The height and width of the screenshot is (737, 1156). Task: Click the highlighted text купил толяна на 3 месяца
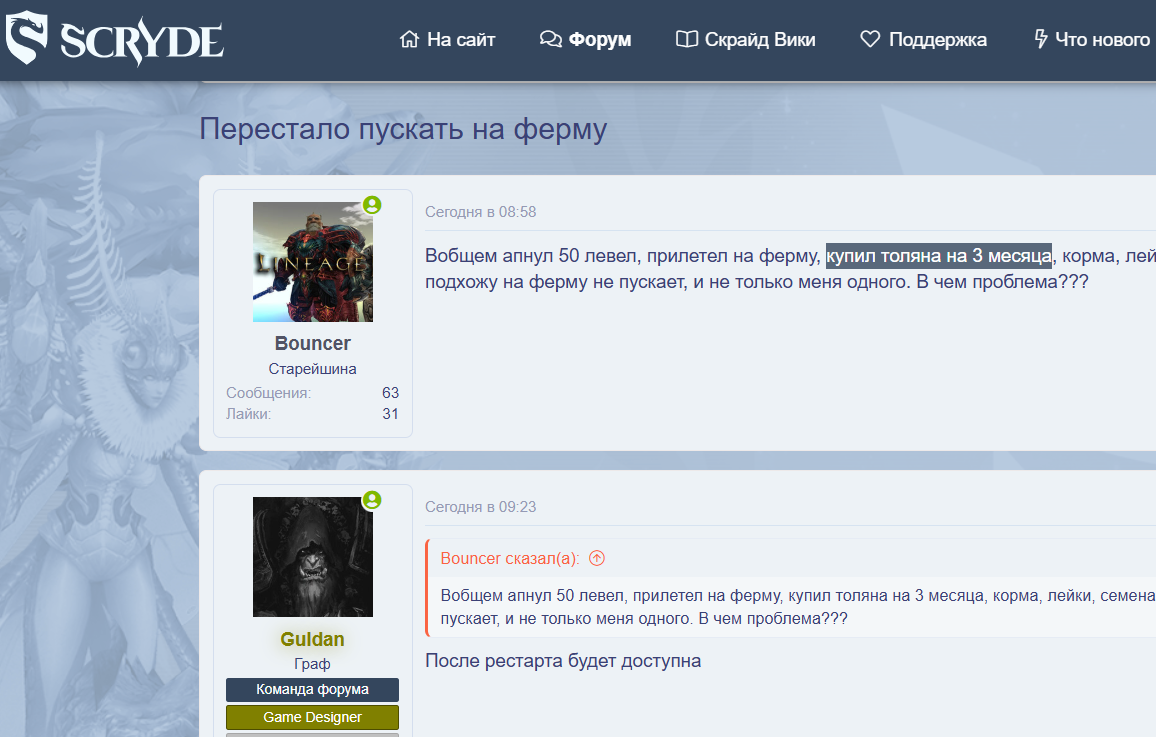coord(939,256)
